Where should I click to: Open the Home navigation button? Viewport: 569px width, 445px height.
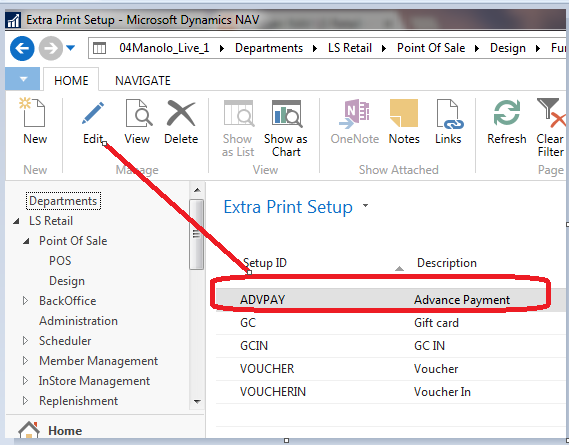[65, 430]
